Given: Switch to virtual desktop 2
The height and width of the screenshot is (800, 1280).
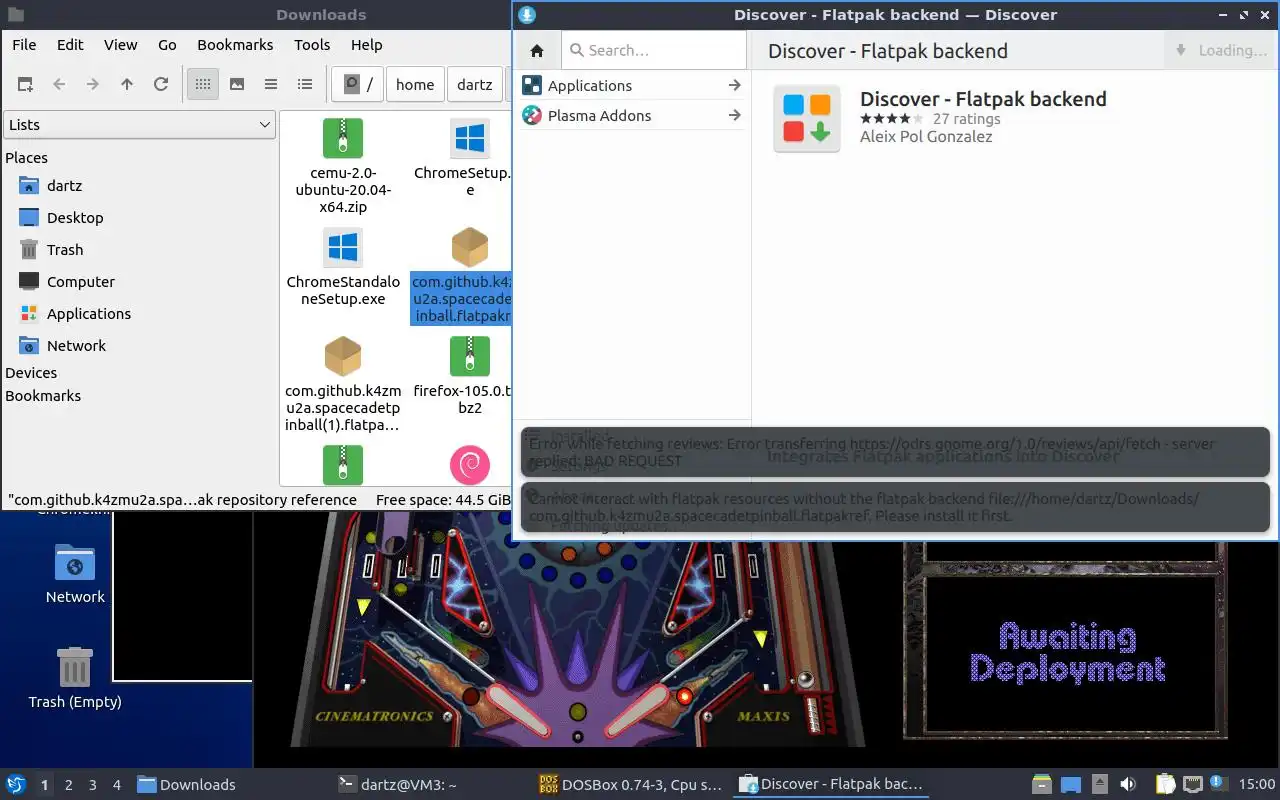Looking at the screenshot, I should tap(68, 785).
